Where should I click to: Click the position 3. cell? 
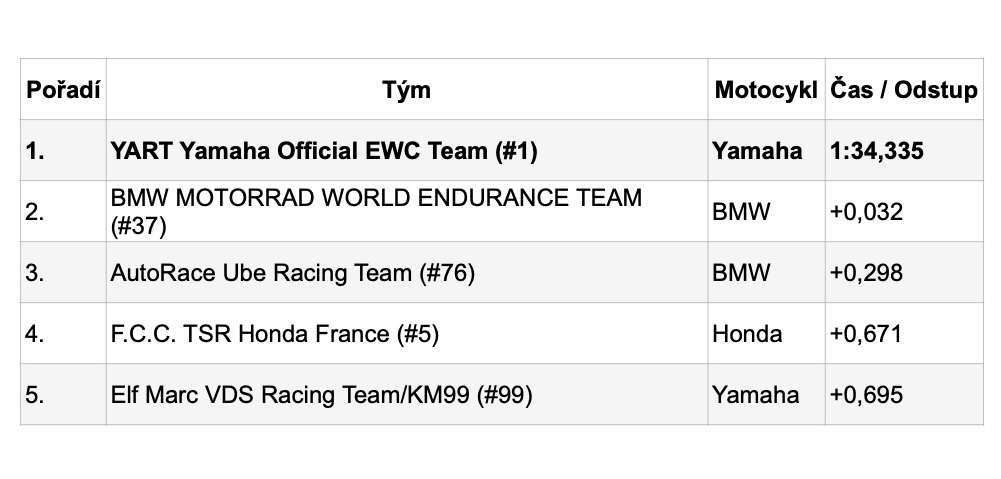63,272
